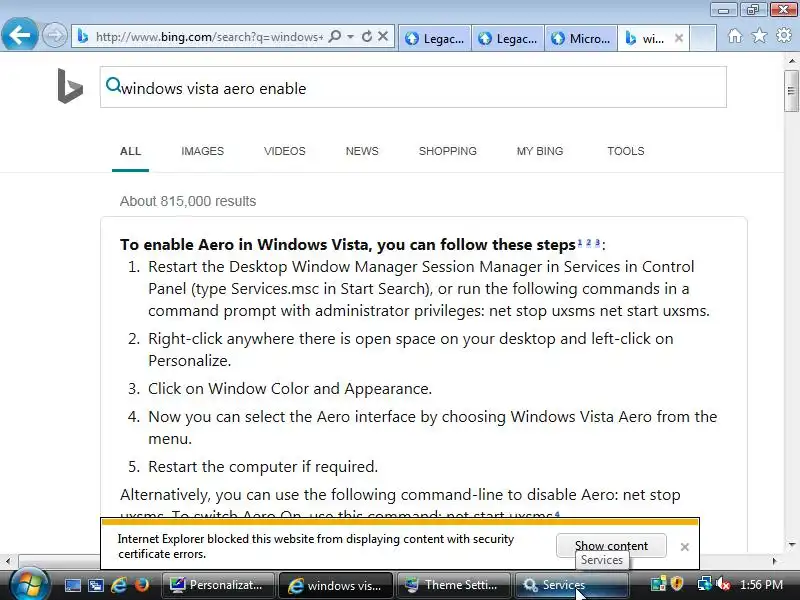Open the address bar dropdown arrow
This screenshot has height=600, width=800.
[x=351, y=37]
